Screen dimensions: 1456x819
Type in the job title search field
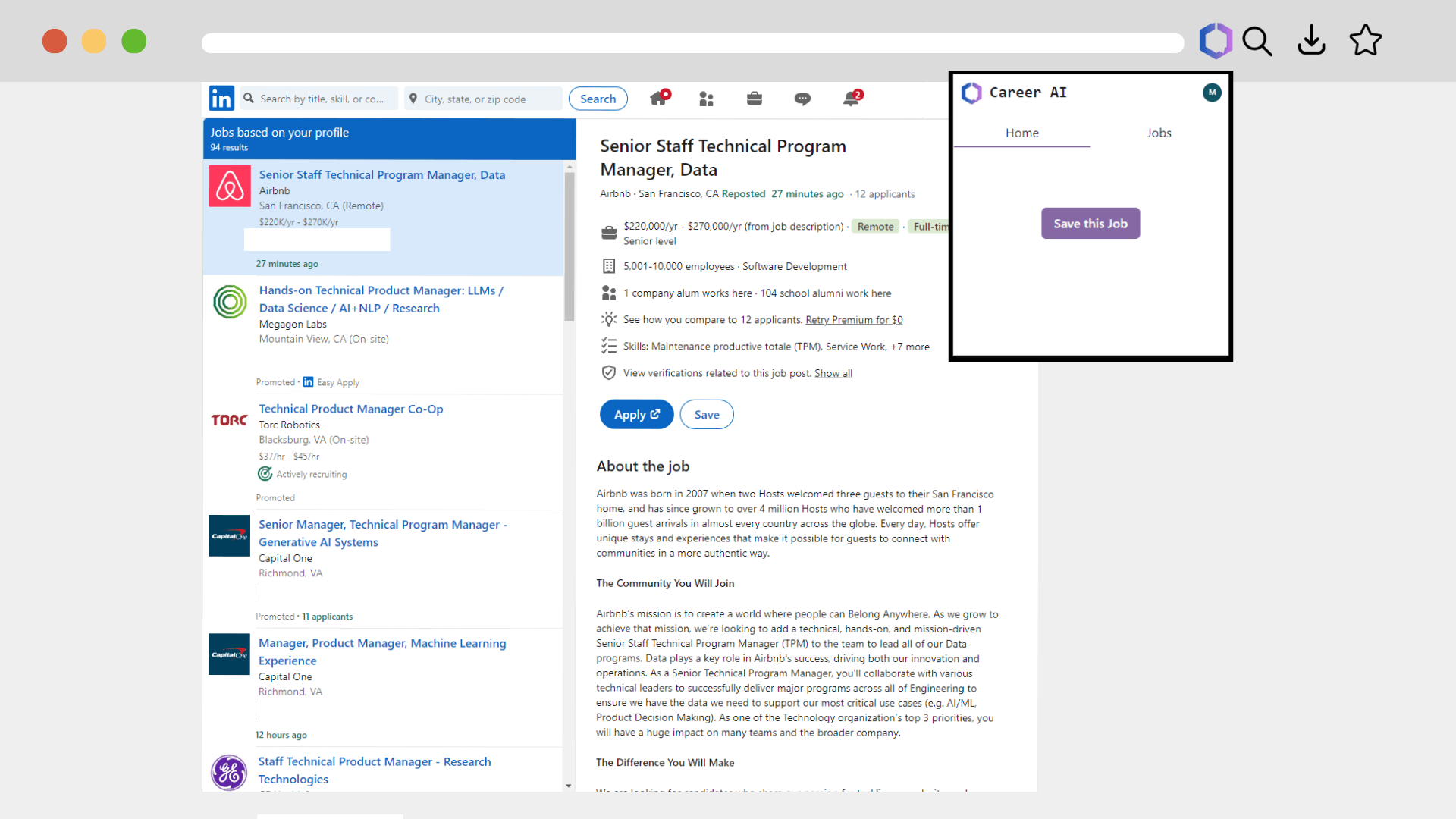tap(322, 99)
